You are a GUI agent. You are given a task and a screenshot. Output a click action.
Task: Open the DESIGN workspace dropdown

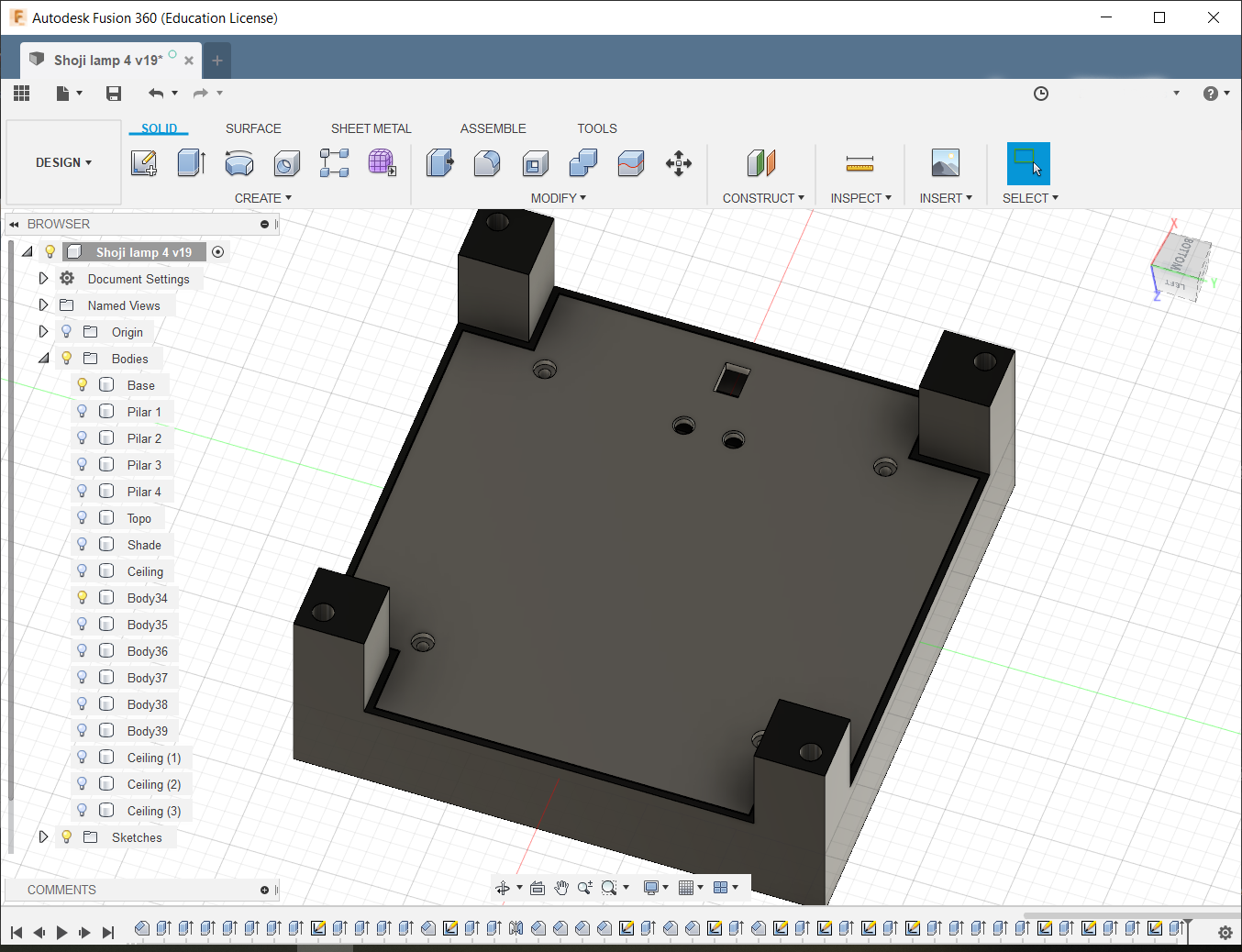[x=63, y=162]
